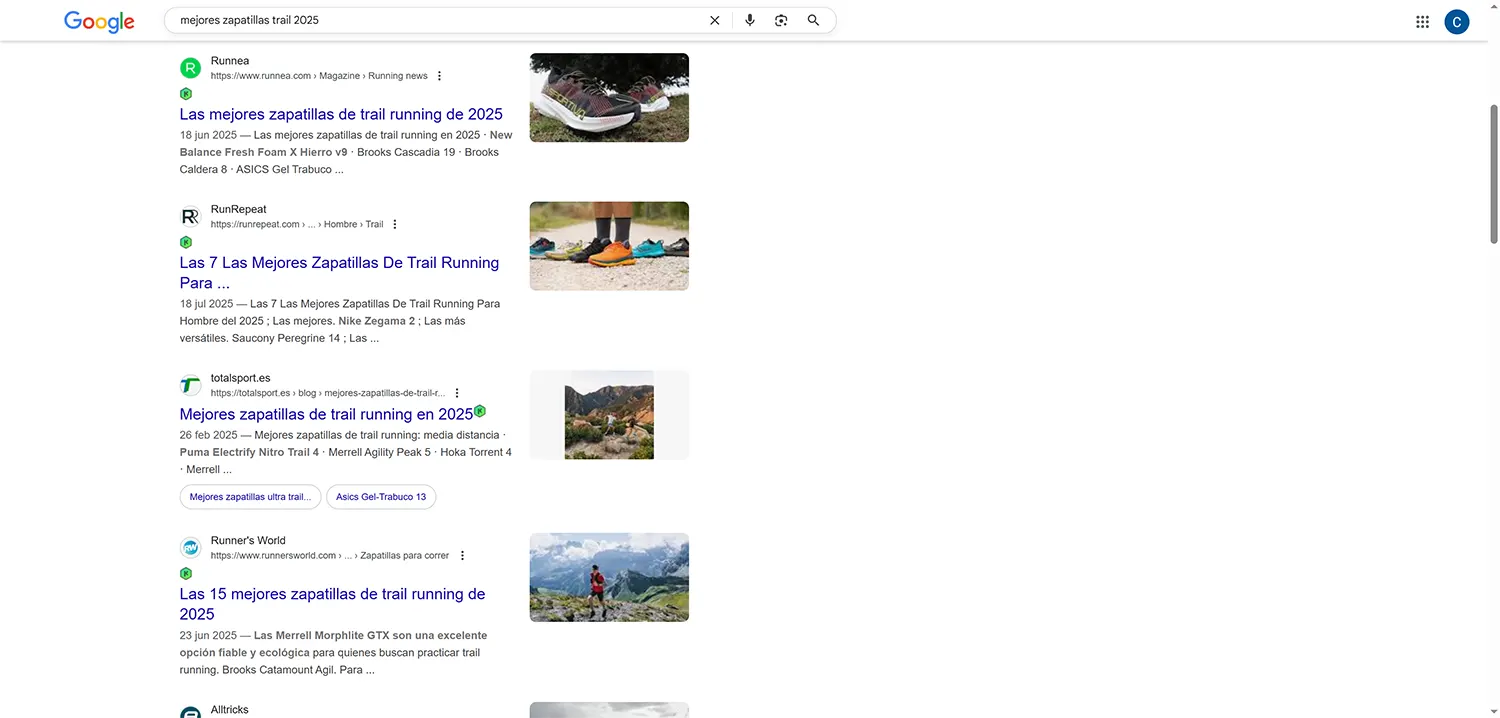Image resolution: width=1500 pixels, height=718 pixels.
Task: Open the Google apps grid
Action: pyautogui.click(x=1422, y=22)
